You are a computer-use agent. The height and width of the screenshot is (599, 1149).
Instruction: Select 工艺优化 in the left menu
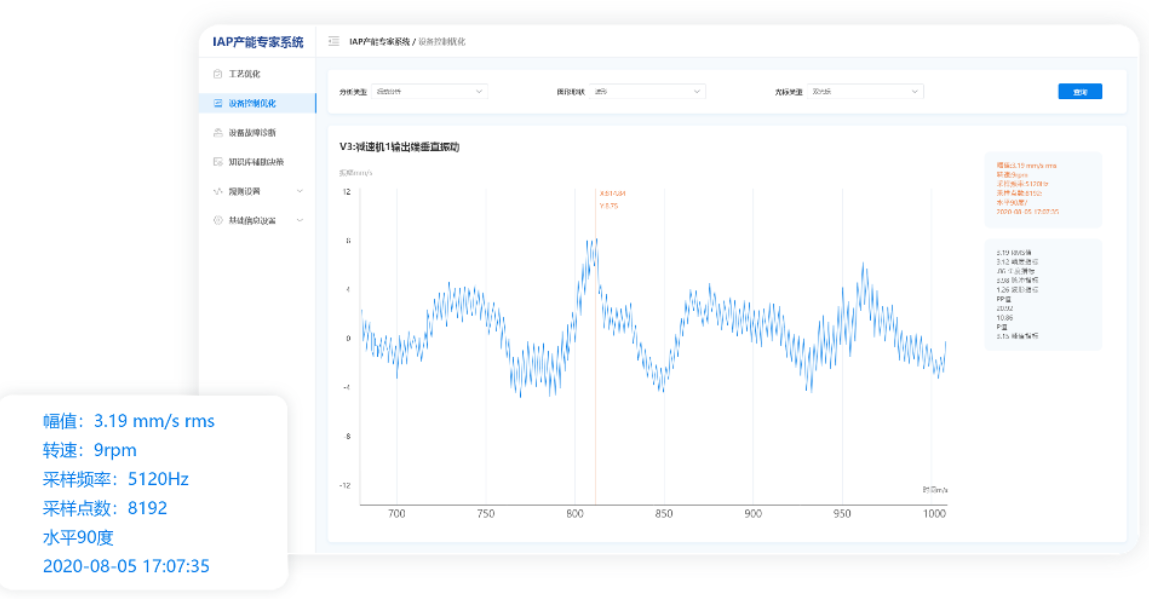pos(245,74)
